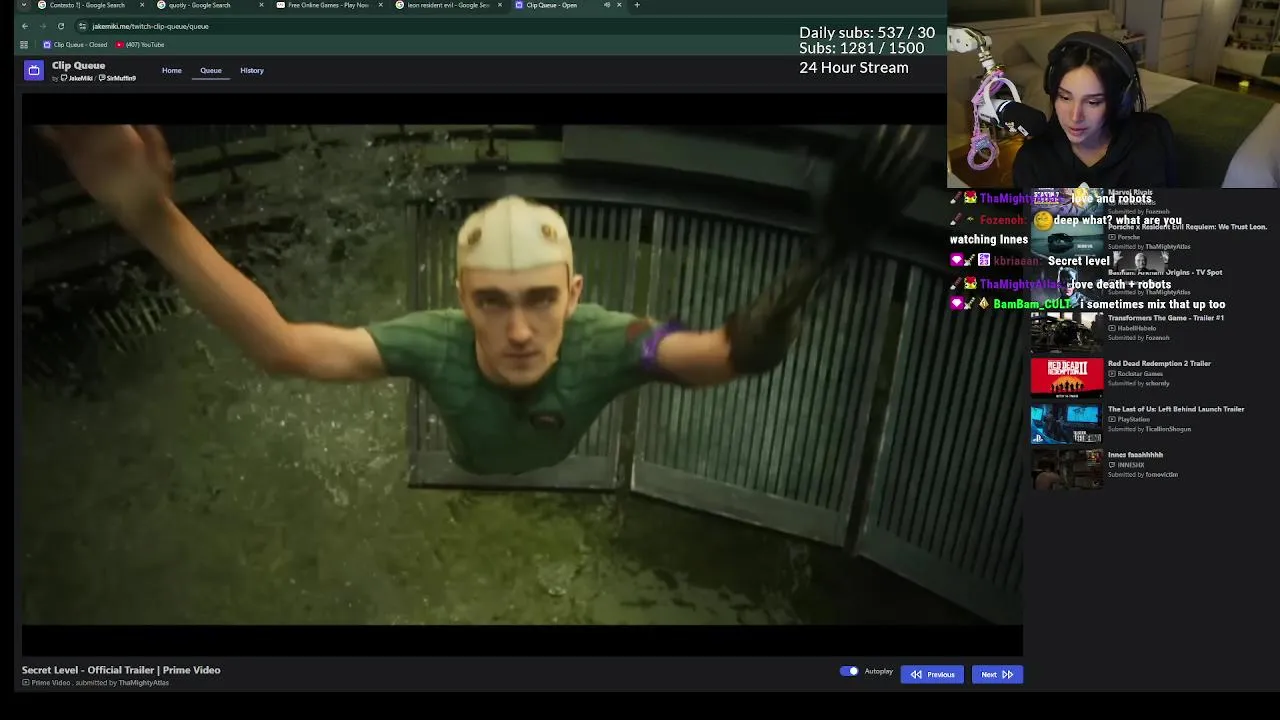
Task: Click the Fozenoh chat username
Action: pyautogui.click(x=1003, y=220)
